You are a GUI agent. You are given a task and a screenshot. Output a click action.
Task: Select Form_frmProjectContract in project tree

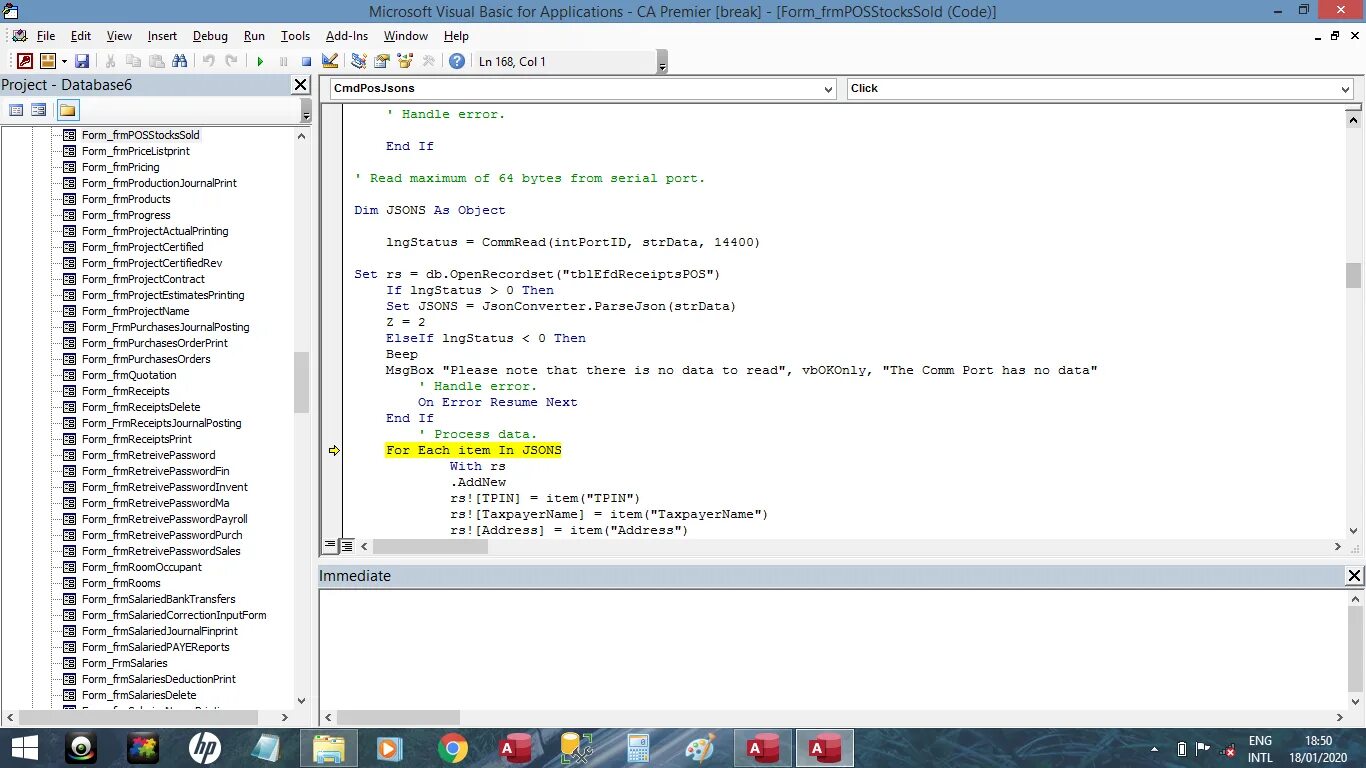point(143,279)
